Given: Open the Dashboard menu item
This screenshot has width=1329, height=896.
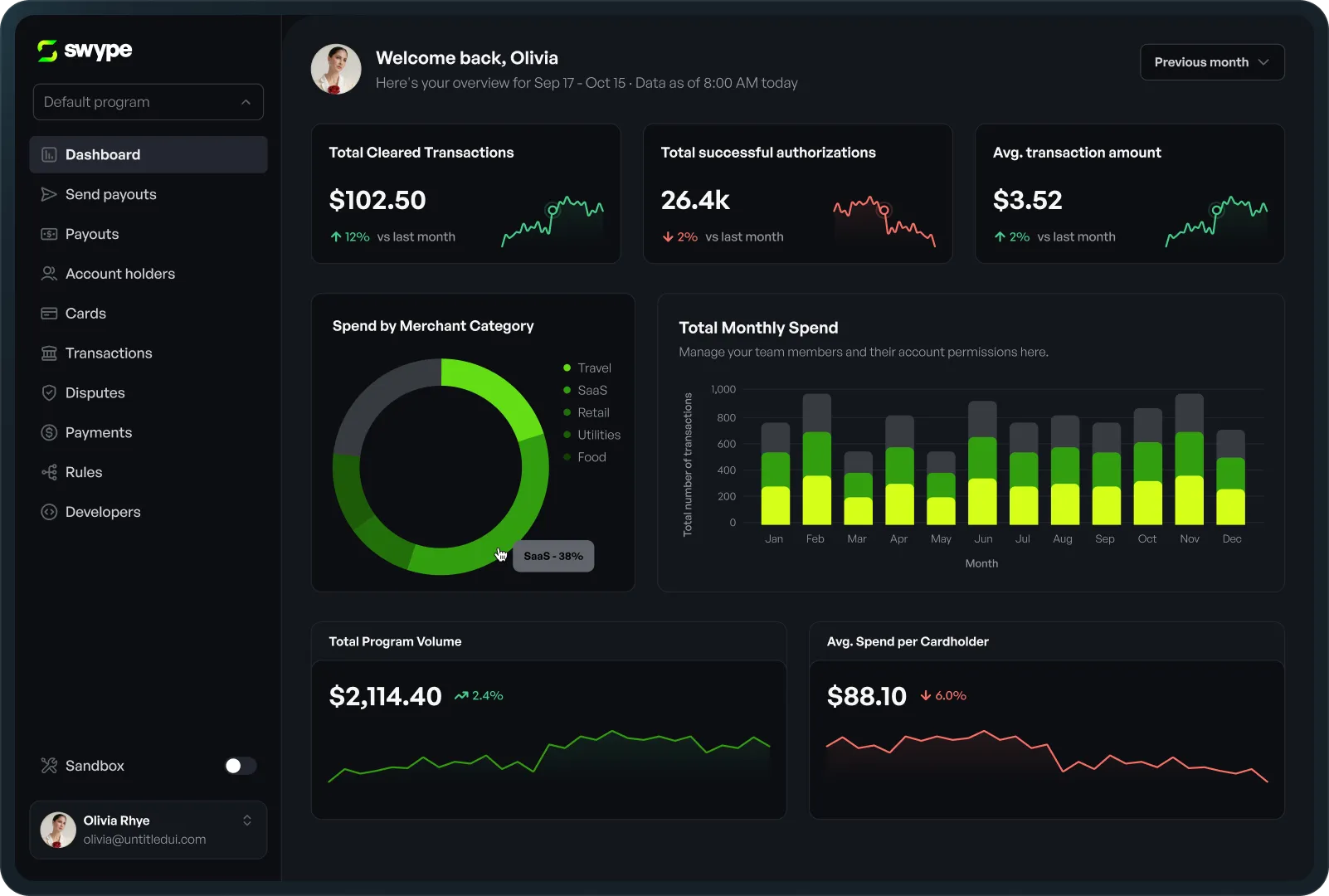Looking at the screenshot, I should click(x=148, y=155).
